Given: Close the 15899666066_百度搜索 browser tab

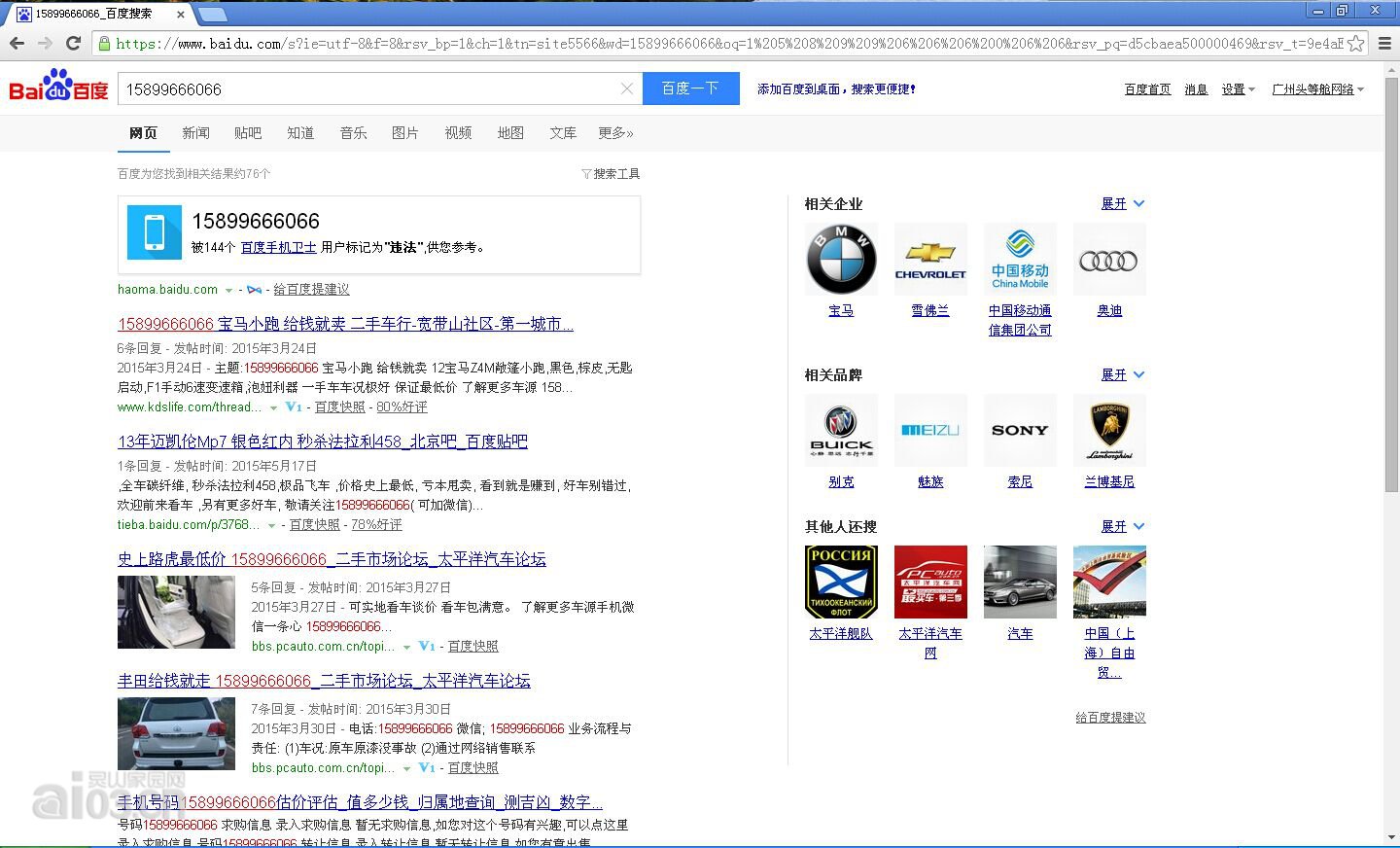Looking at the screenshot, I should 181,14.
